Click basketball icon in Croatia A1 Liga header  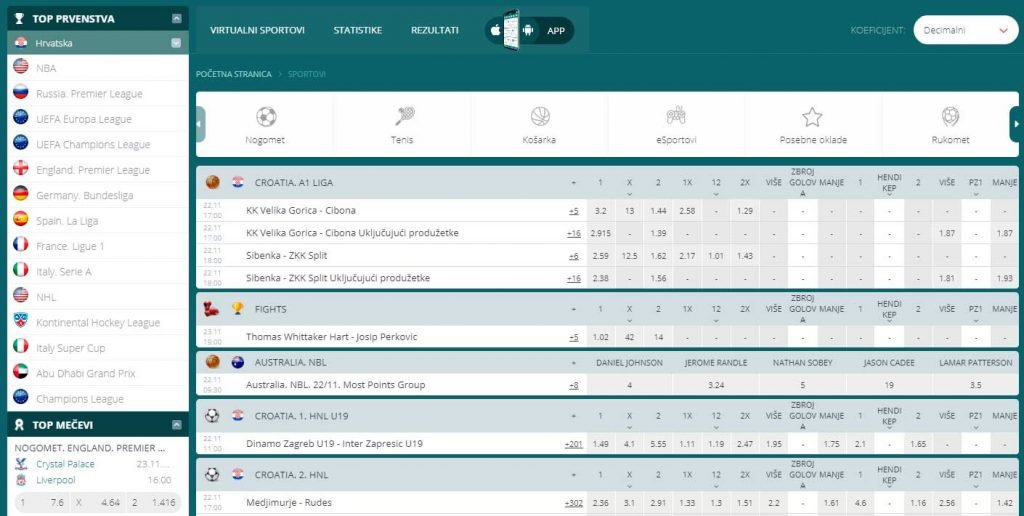212,182
